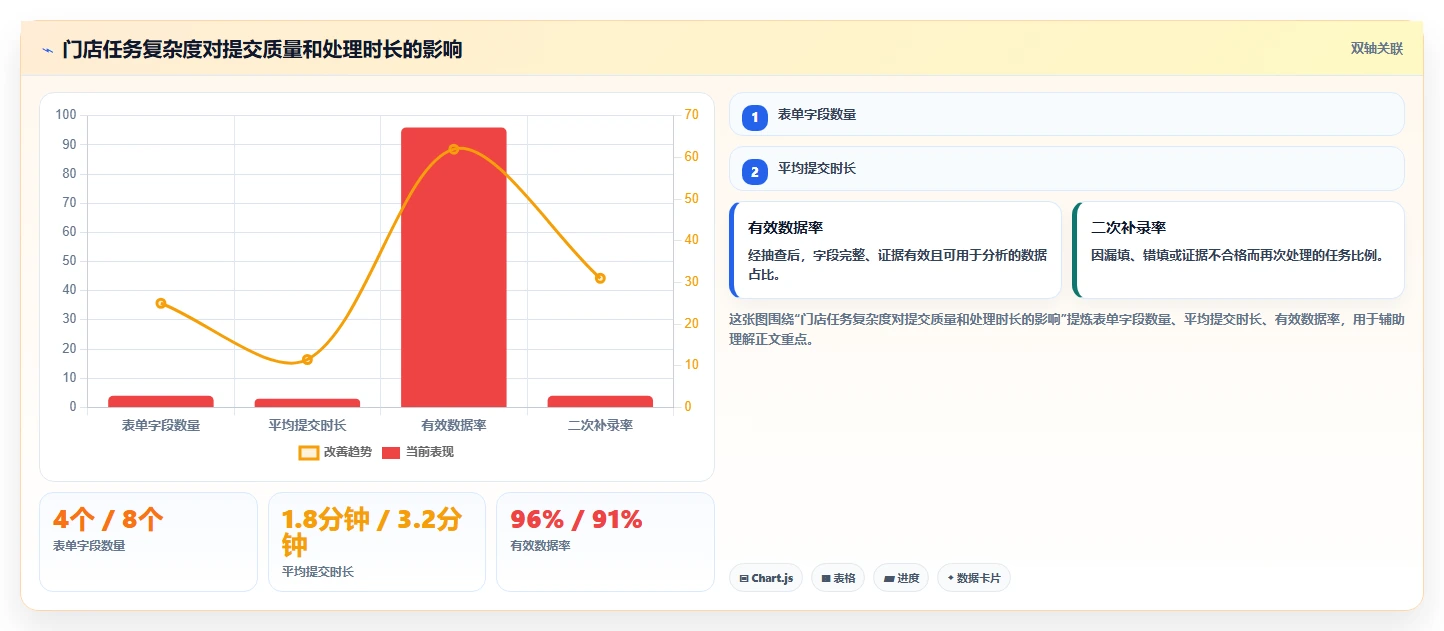Click the 进度 tag

point(901,578)
